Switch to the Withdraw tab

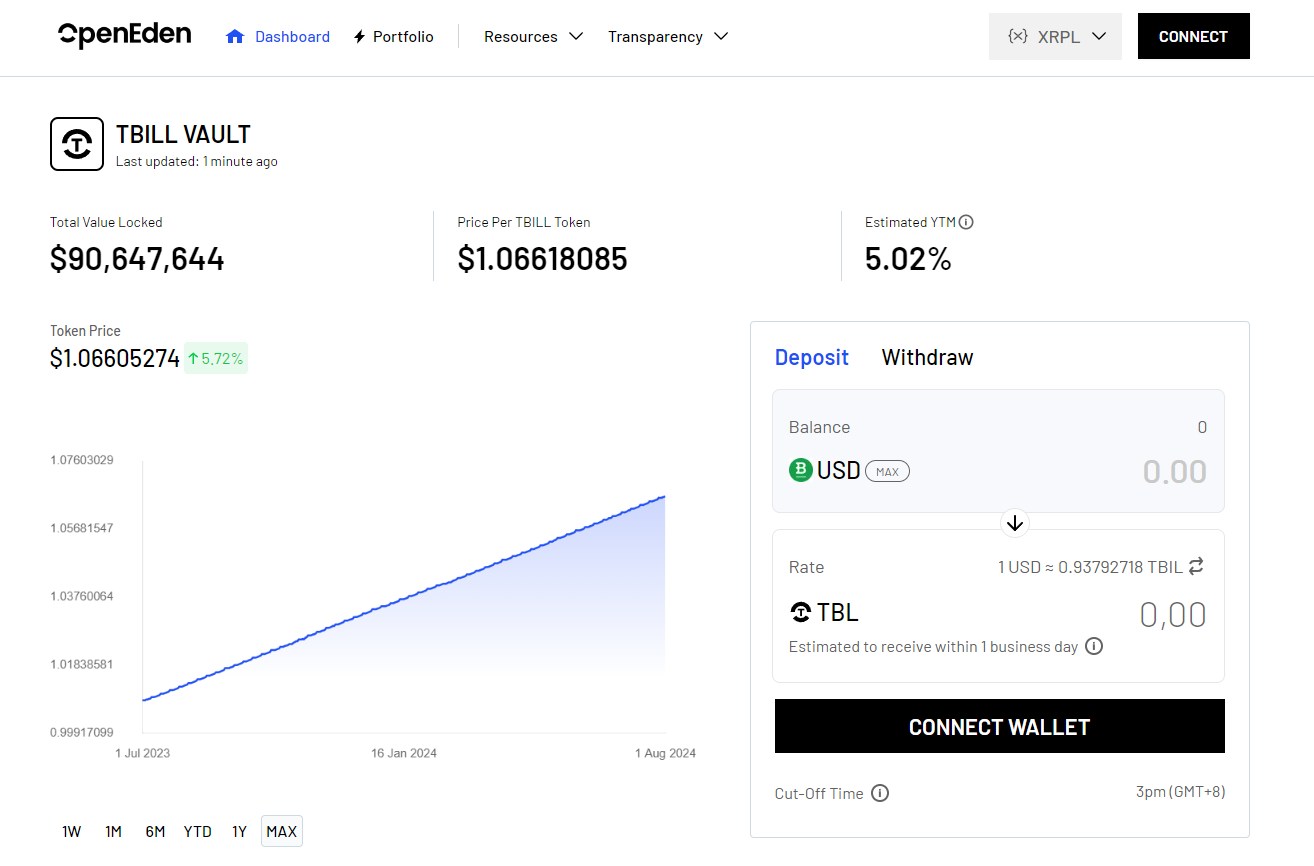tap(927, 357)
